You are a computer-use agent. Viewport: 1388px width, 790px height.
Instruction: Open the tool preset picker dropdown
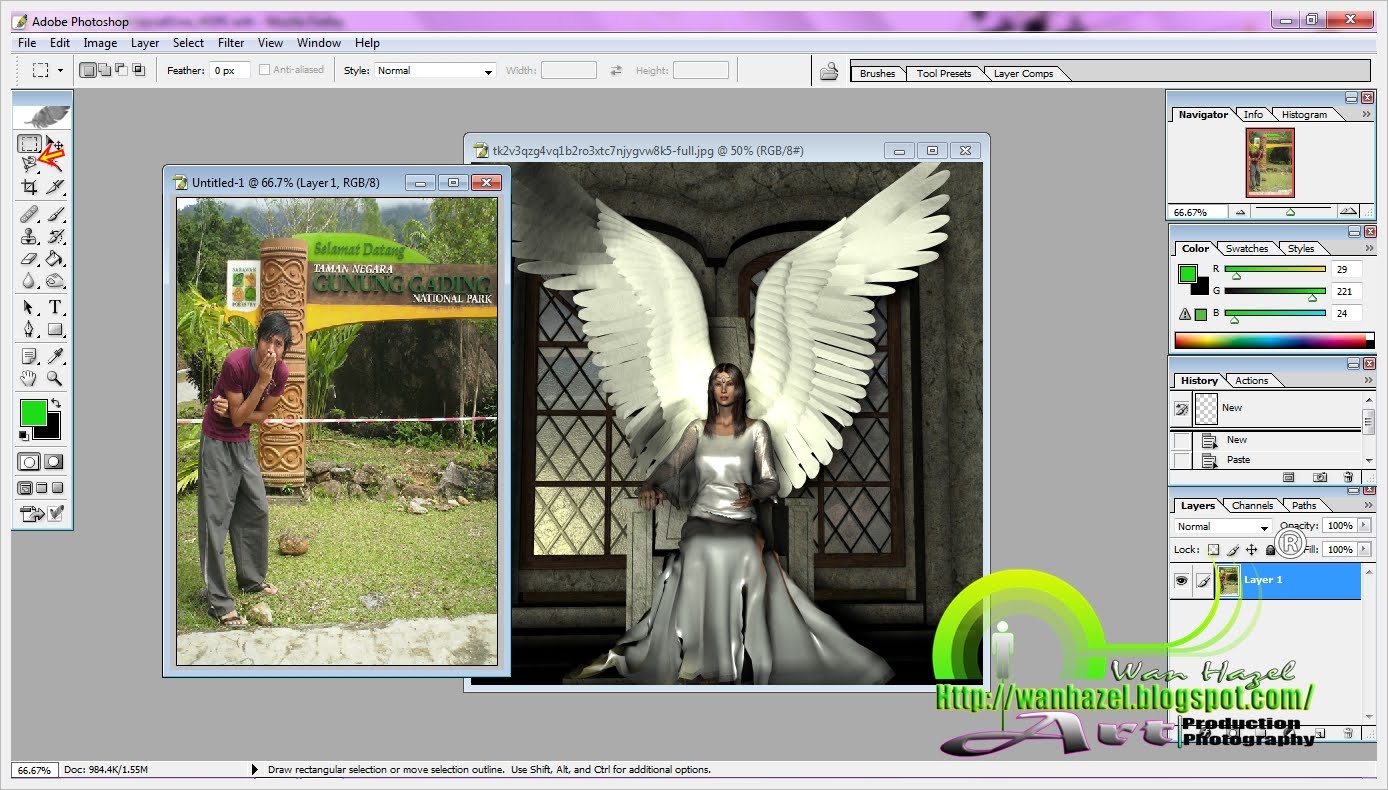click(x=60, y=71)
